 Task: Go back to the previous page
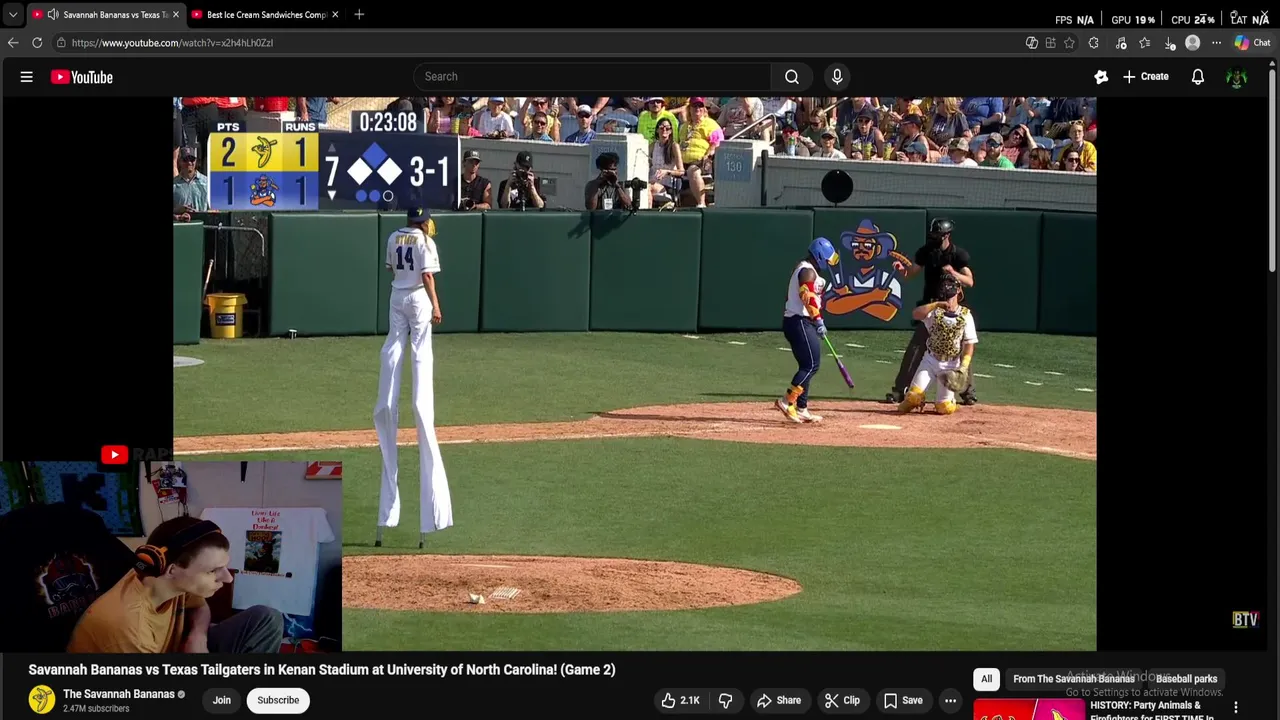13,43
